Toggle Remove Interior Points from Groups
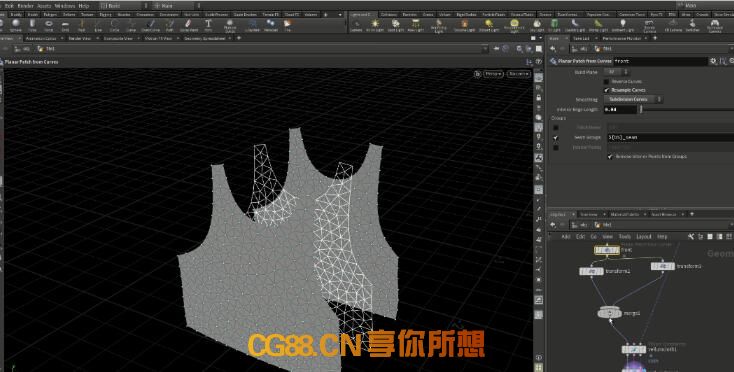The height and width of the screenshot is (372, 734). click(609, 156)
